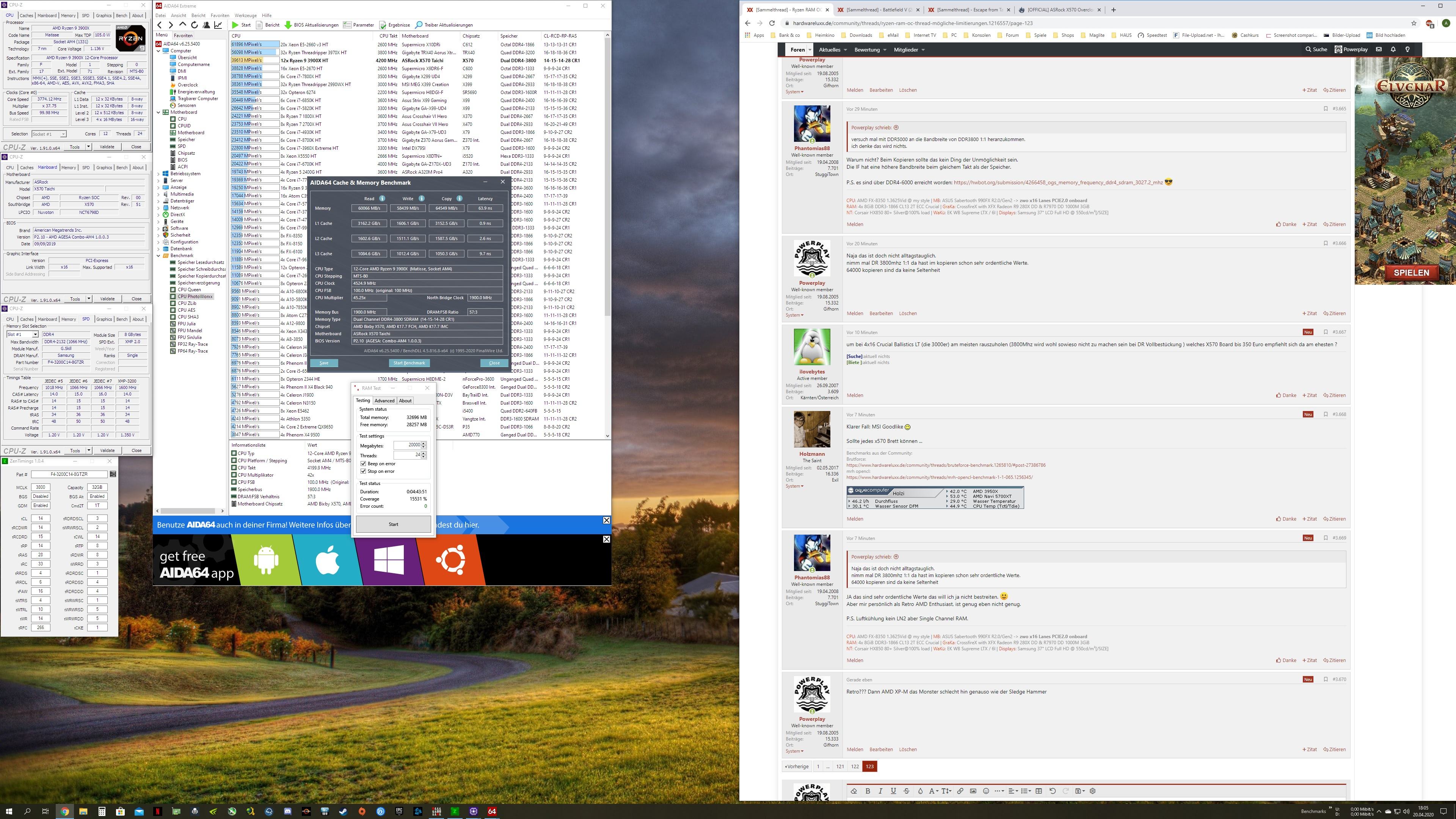Click eraser remove-formatting icon in editor

pyautogui.click(x=854, y=791)
